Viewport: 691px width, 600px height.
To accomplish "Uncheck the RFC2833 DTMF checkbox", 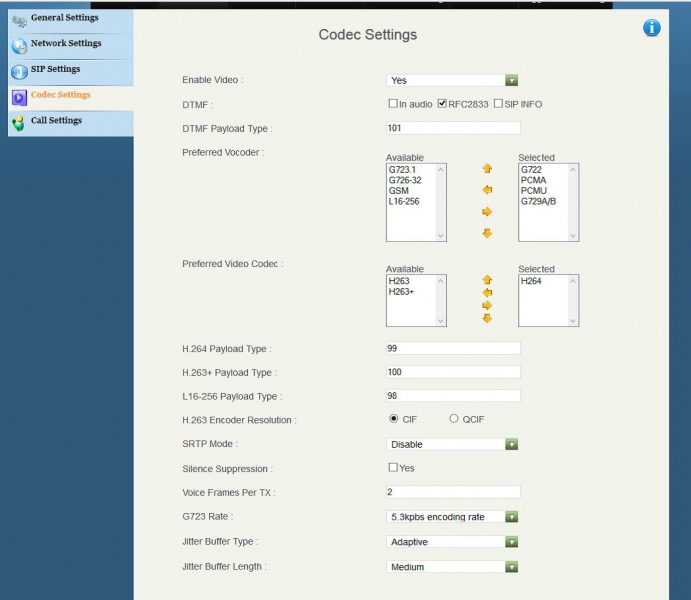I will click(x=442, y=104).
